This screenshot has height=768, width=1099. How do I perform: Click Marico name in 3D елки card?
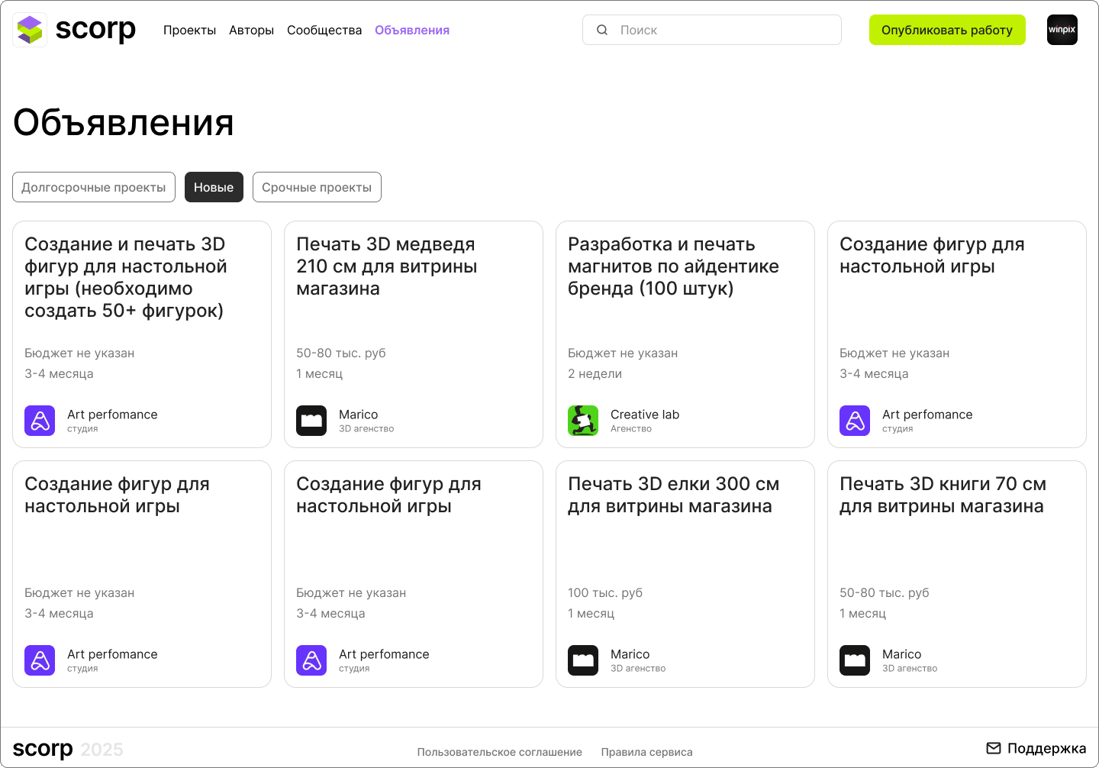(630, 654)
